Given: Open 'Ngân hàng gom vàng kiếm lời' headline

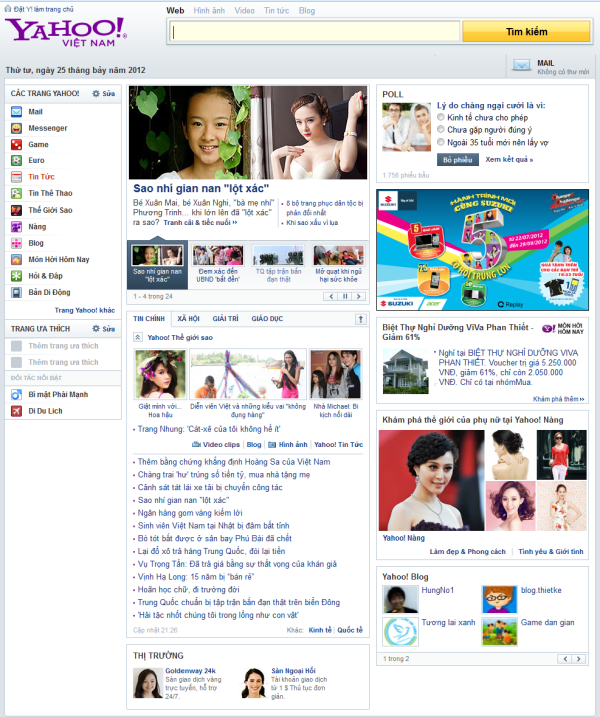Looking at the screenshot, I should tap(190, 513).
